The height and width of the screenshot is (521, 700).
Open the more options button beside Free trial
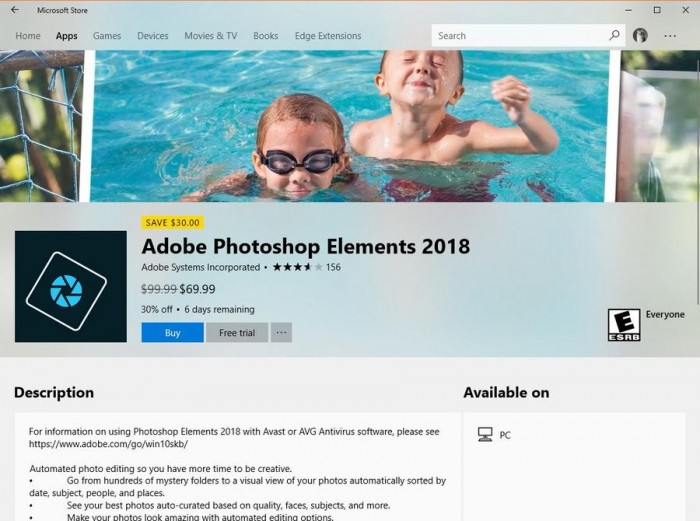click(281, 333)
